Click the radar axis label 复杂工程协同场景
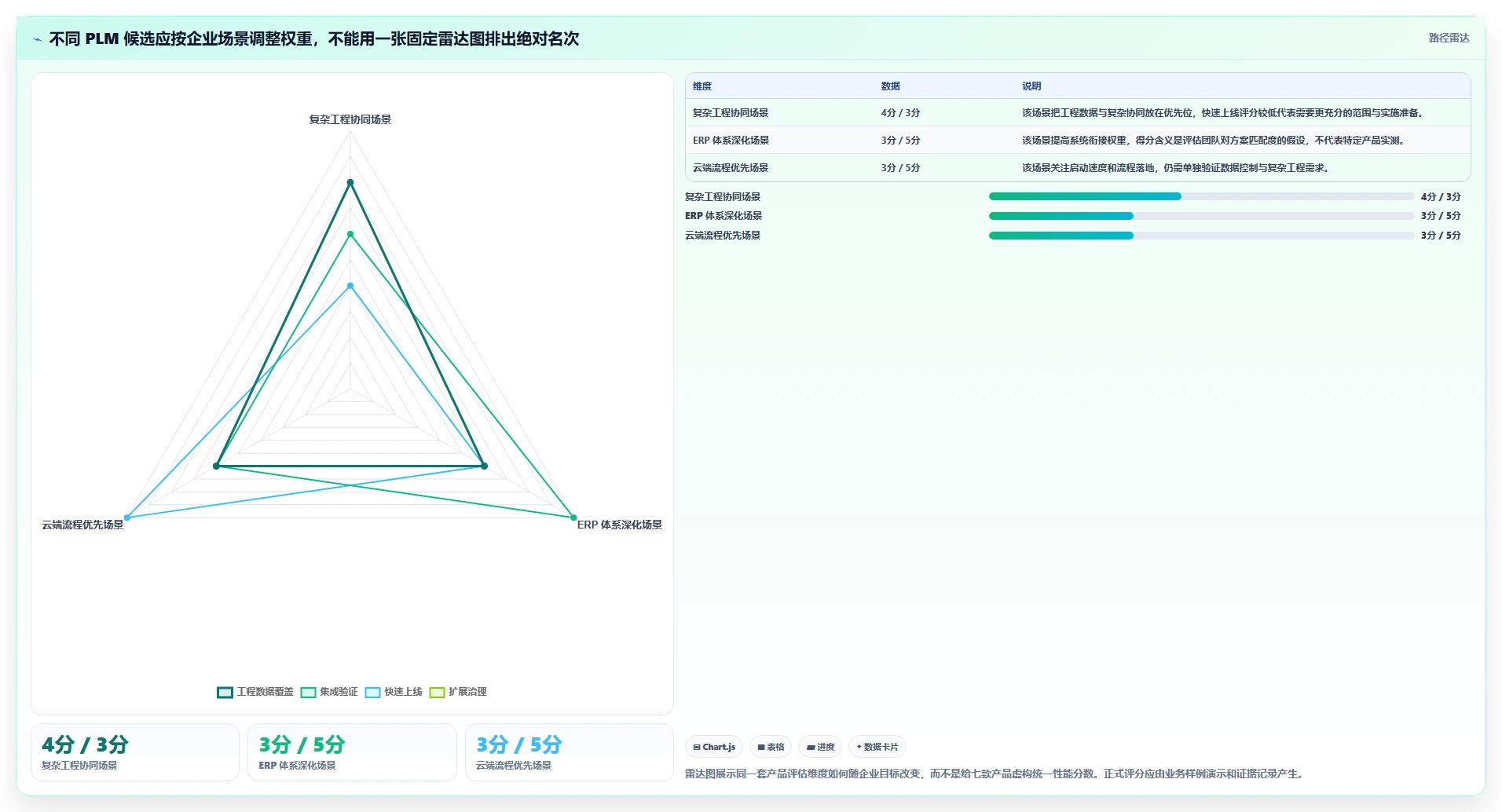 pyautogui.click(x=350, y=119)
